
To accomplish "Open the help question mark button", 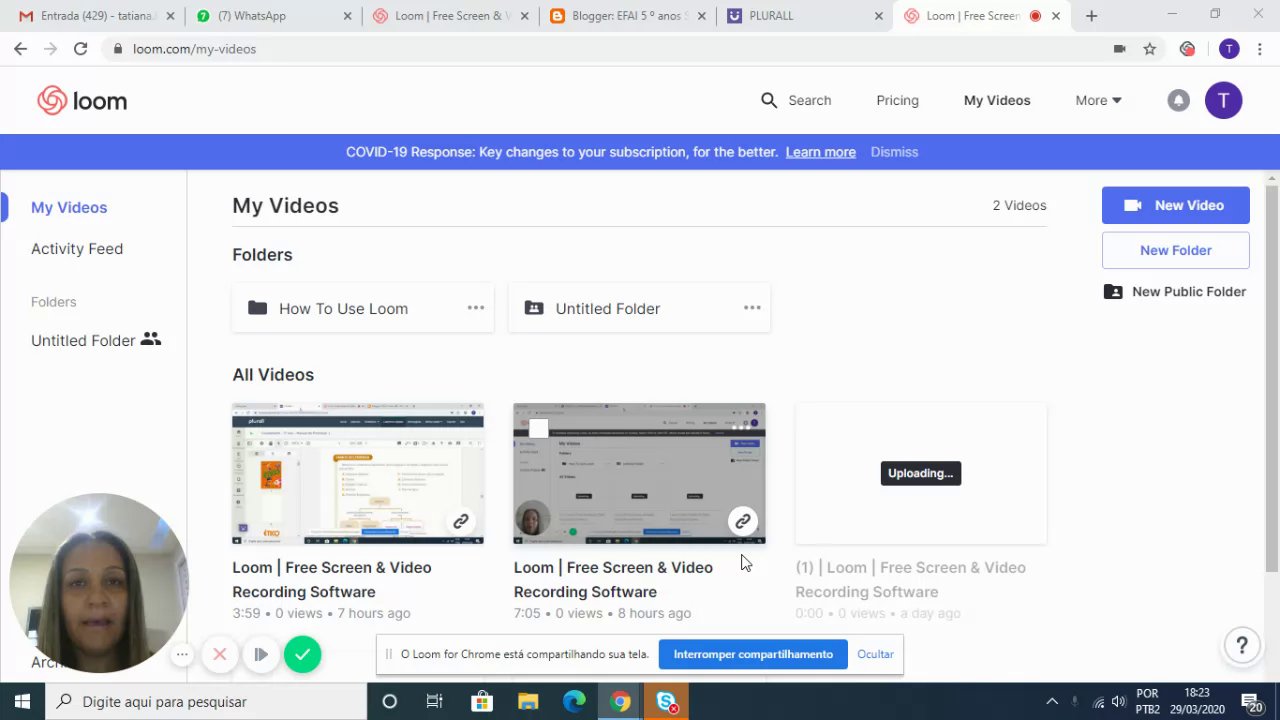I will pos(1241,645).
